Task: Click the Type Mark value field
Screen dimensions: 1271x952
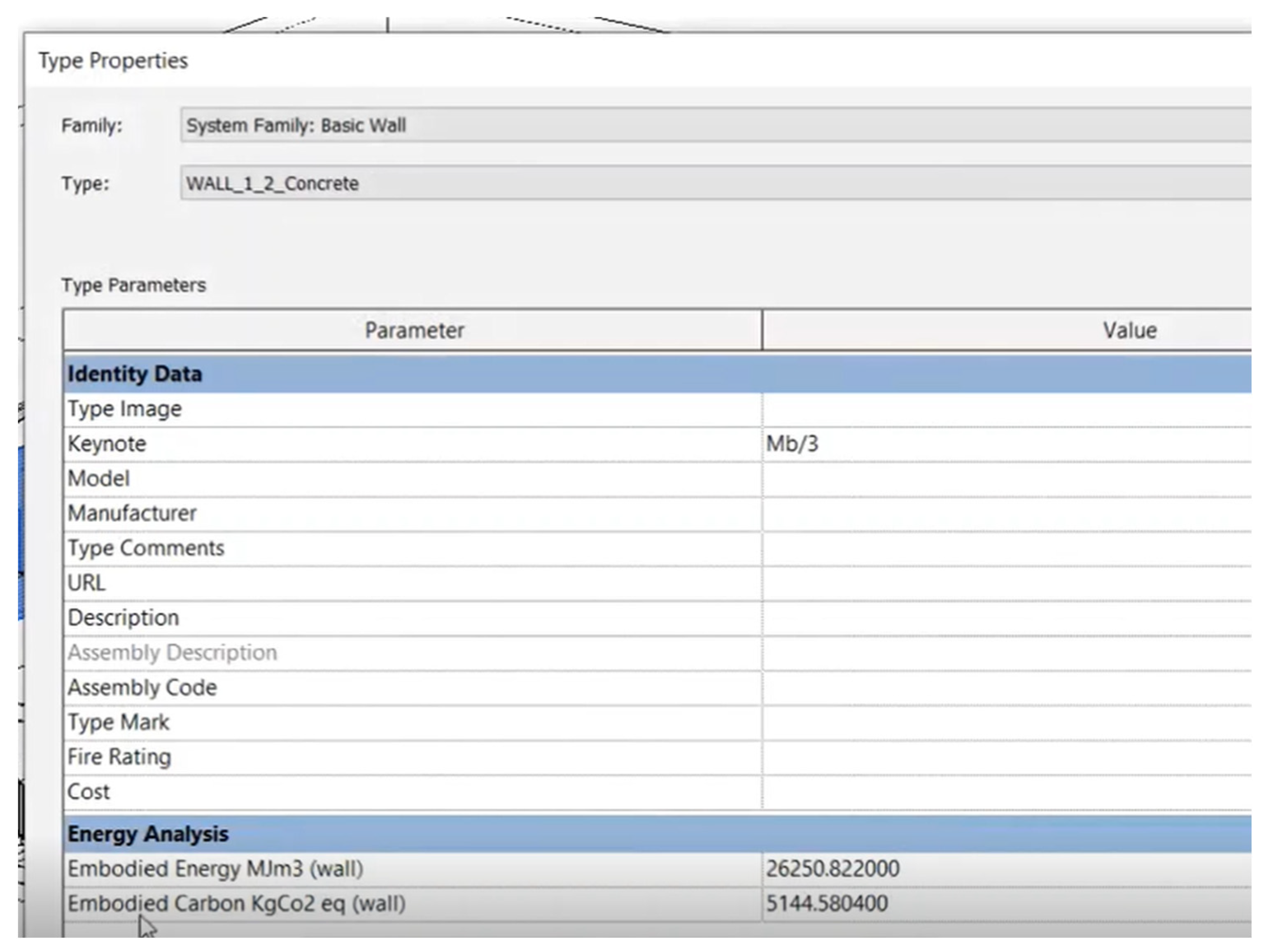Action: pyautogui.click(x=1005, y=722)
